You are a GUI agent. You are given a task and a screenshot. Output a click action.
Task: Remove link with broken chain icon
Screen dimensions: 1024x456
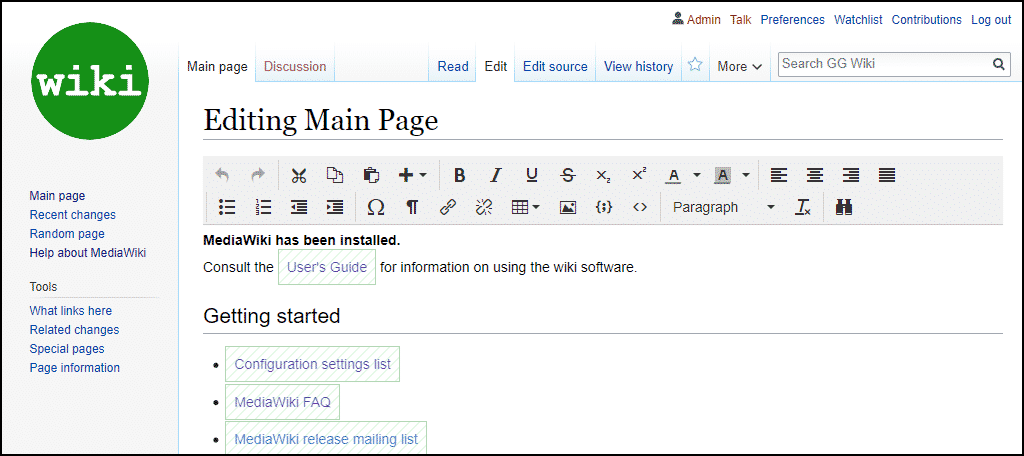click(484, 207)
